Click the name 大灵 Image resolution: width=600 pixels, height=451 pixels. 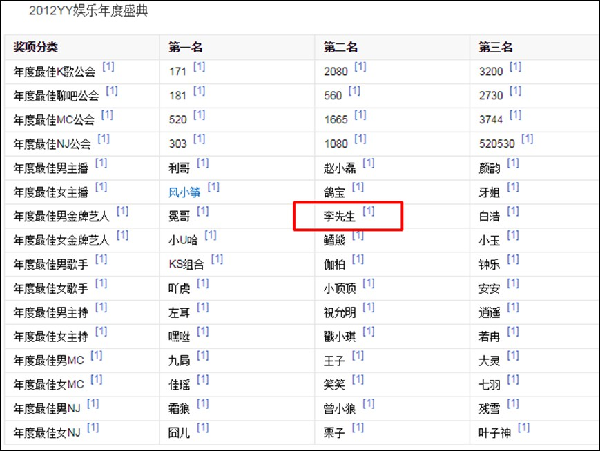(x=489, y=360)
